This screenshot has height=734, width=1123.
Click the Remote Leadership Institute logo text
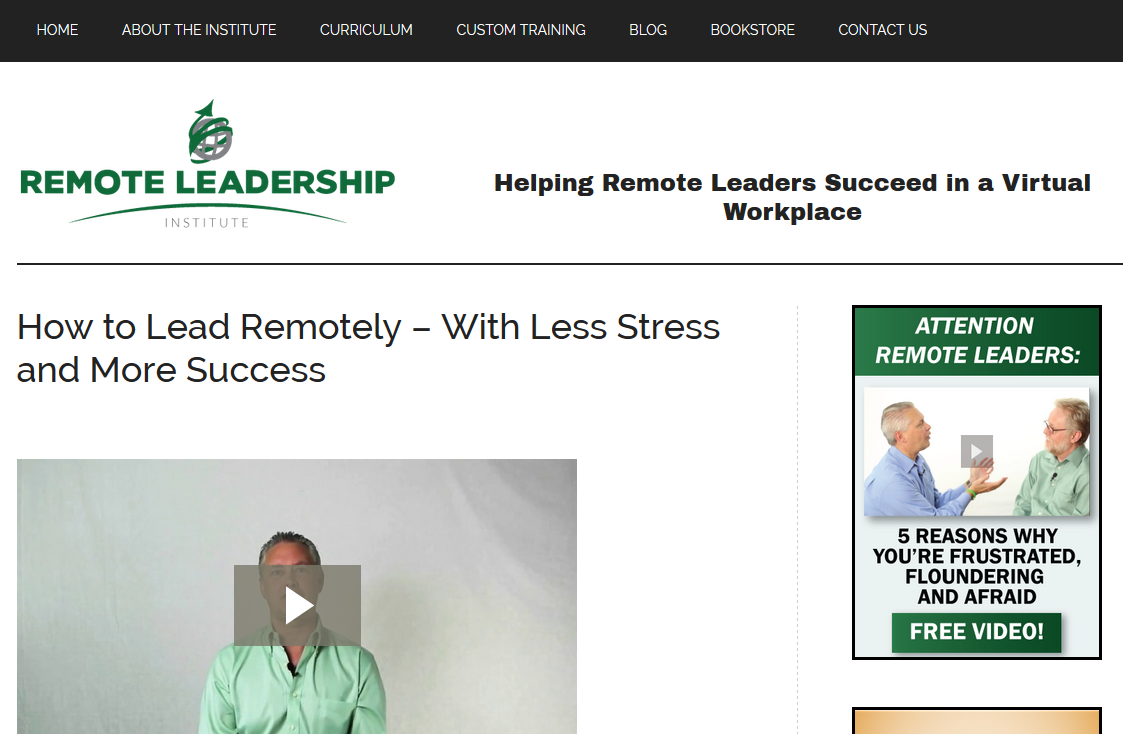(x=208, y=183)
